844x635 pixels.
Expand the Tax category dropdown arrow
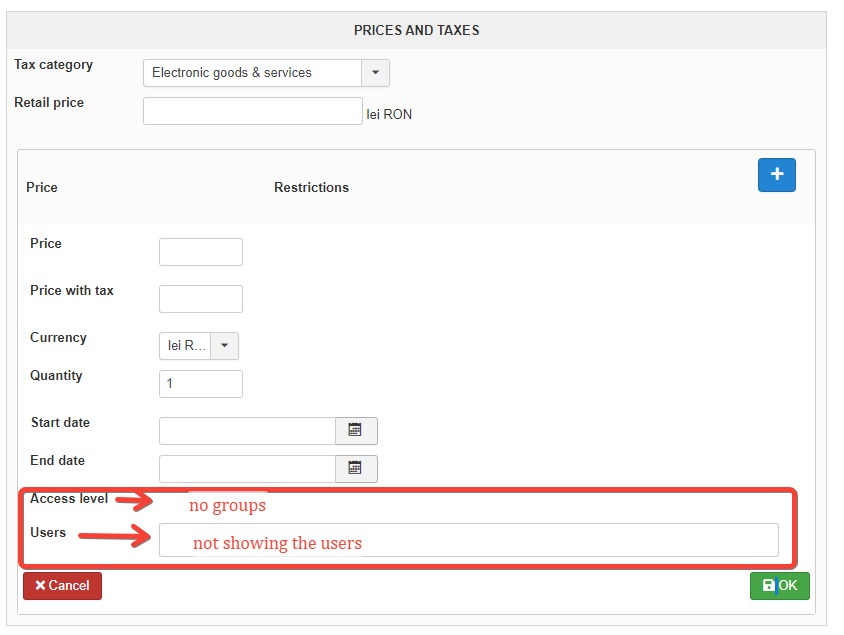pyautogui.click(x=375, y=73)
